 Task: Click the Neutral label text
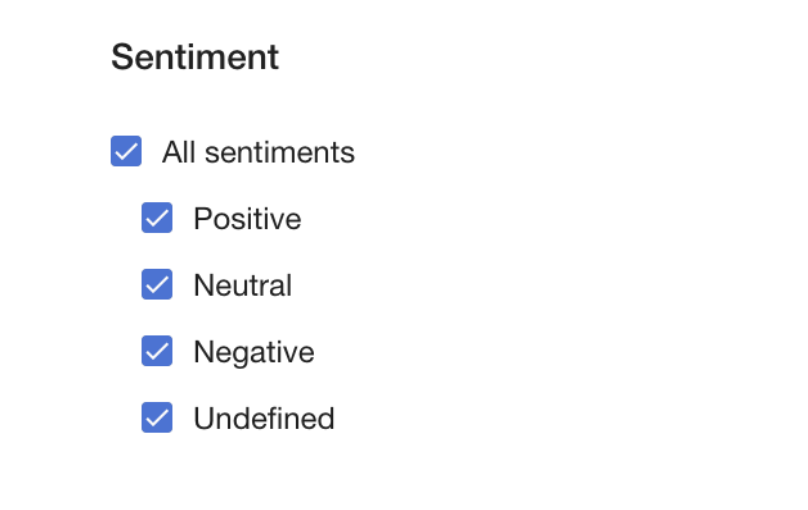click(x=243, y=285)
